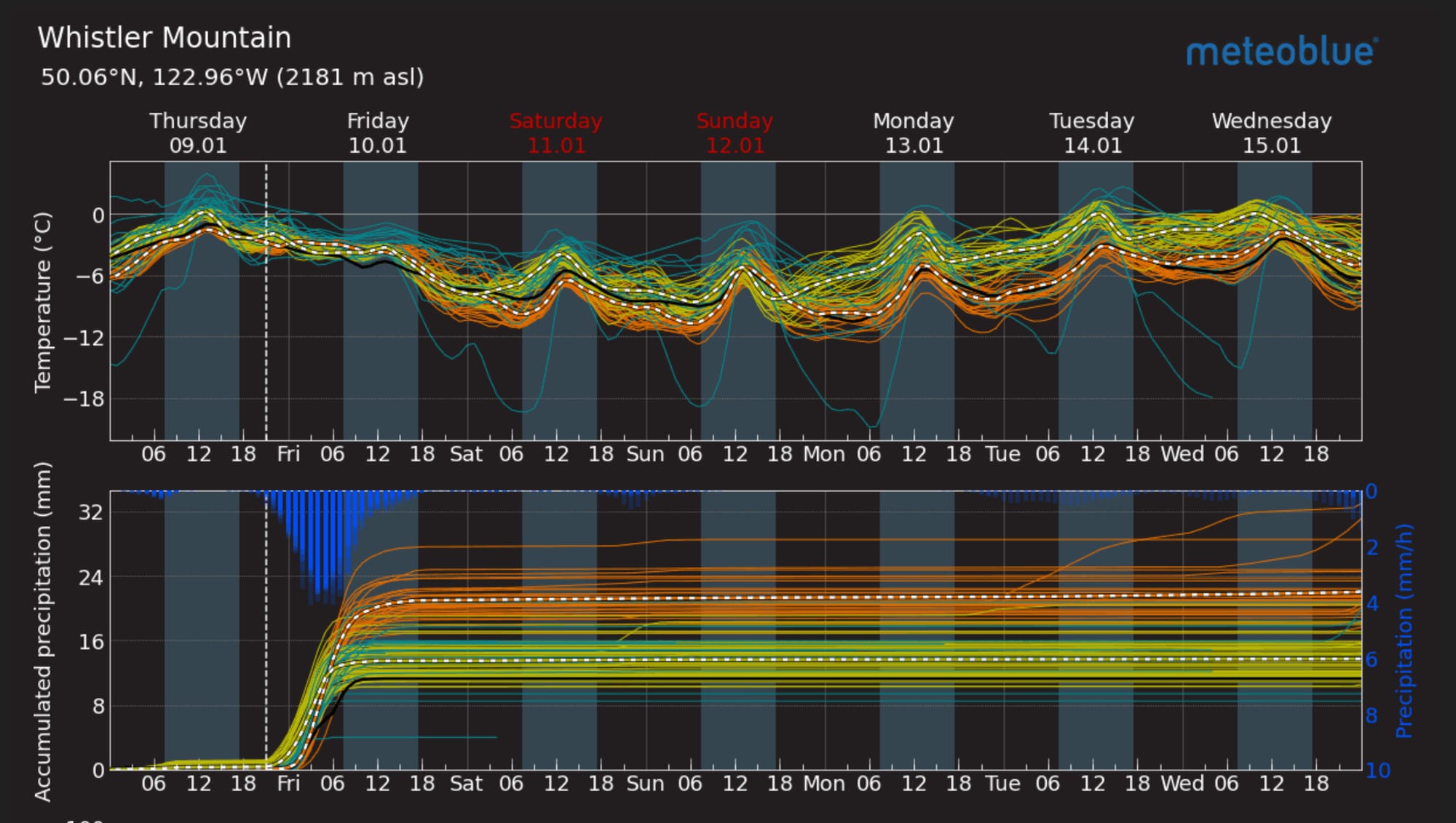This screenshot has width=1456, height=823.
Task: Click the Accumulated precipitation (mm) axis label
Action: tap(43, 631)
